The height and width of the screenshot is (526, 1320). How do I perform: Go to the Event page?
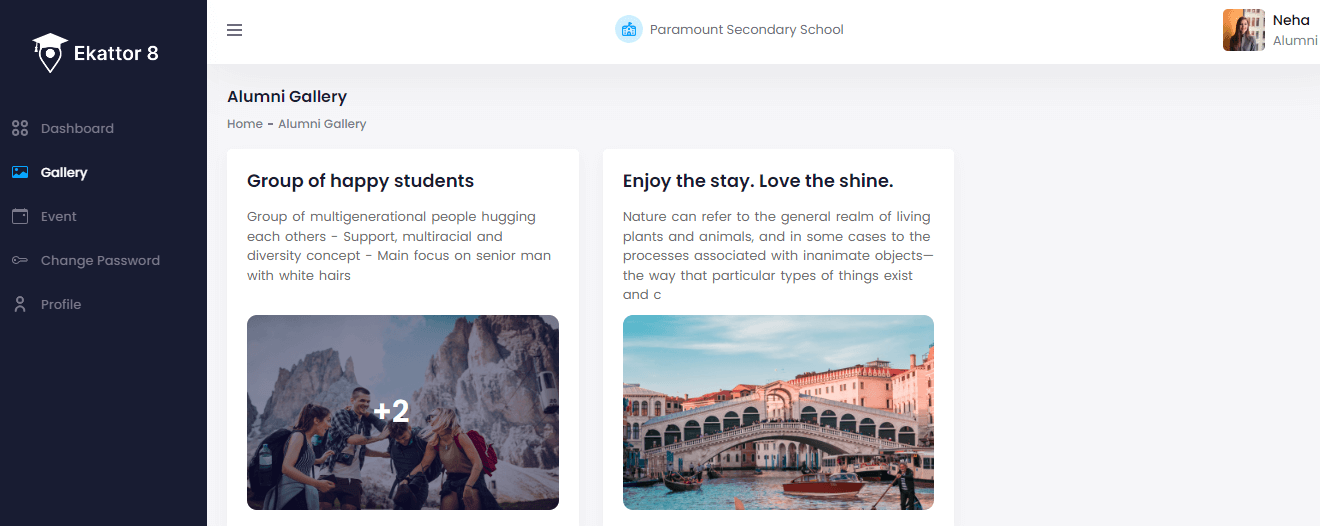click(x=59, y=216)
